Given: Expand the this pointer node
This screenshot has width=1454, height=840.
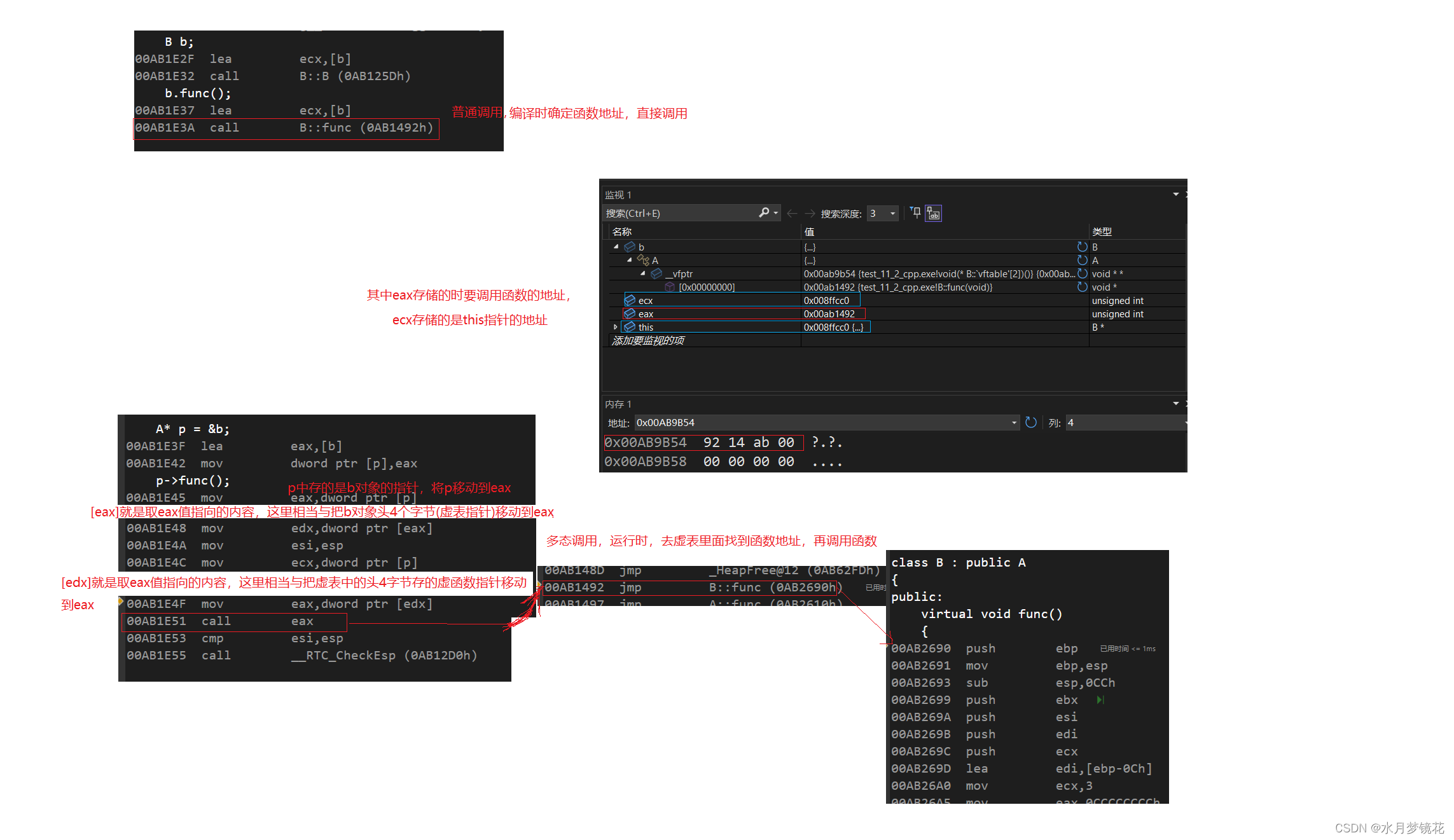Looking at the screenshot, I should pyautogui.click(x=615, y=327).
